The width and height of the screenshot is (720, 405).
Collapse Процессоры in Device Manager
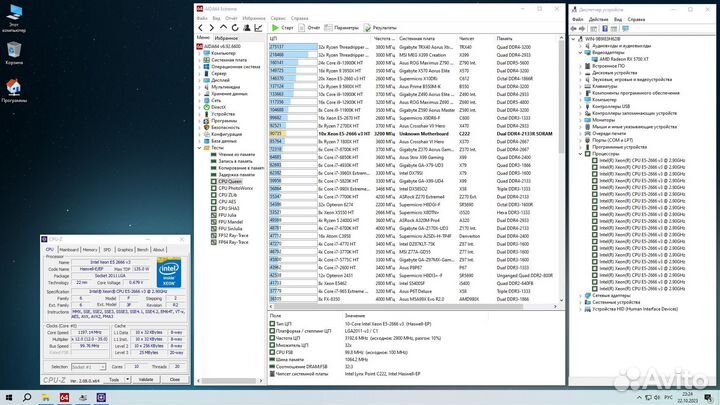pyautogui.click(x=580, y=154)
